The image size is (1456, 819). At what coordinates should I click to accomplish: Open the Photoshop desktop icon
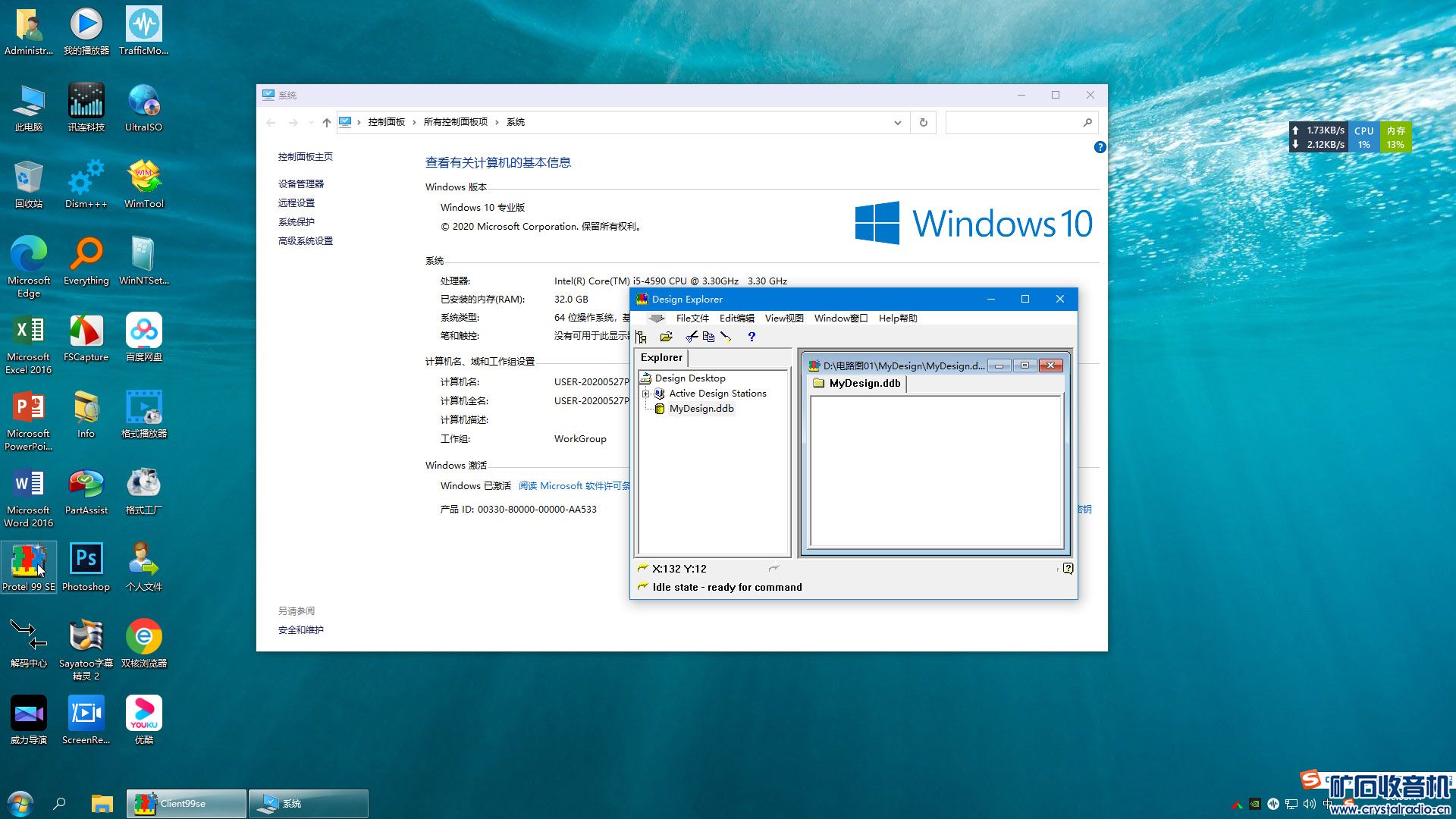click(86, 566)
